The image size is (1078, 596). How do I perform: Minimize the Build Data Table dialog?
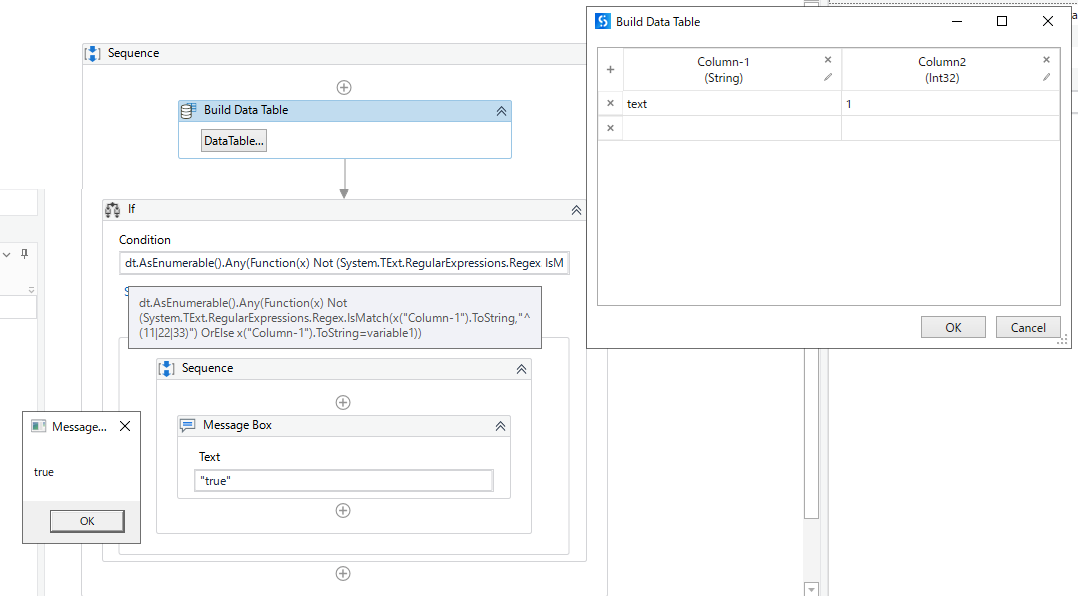click(956, 21)
